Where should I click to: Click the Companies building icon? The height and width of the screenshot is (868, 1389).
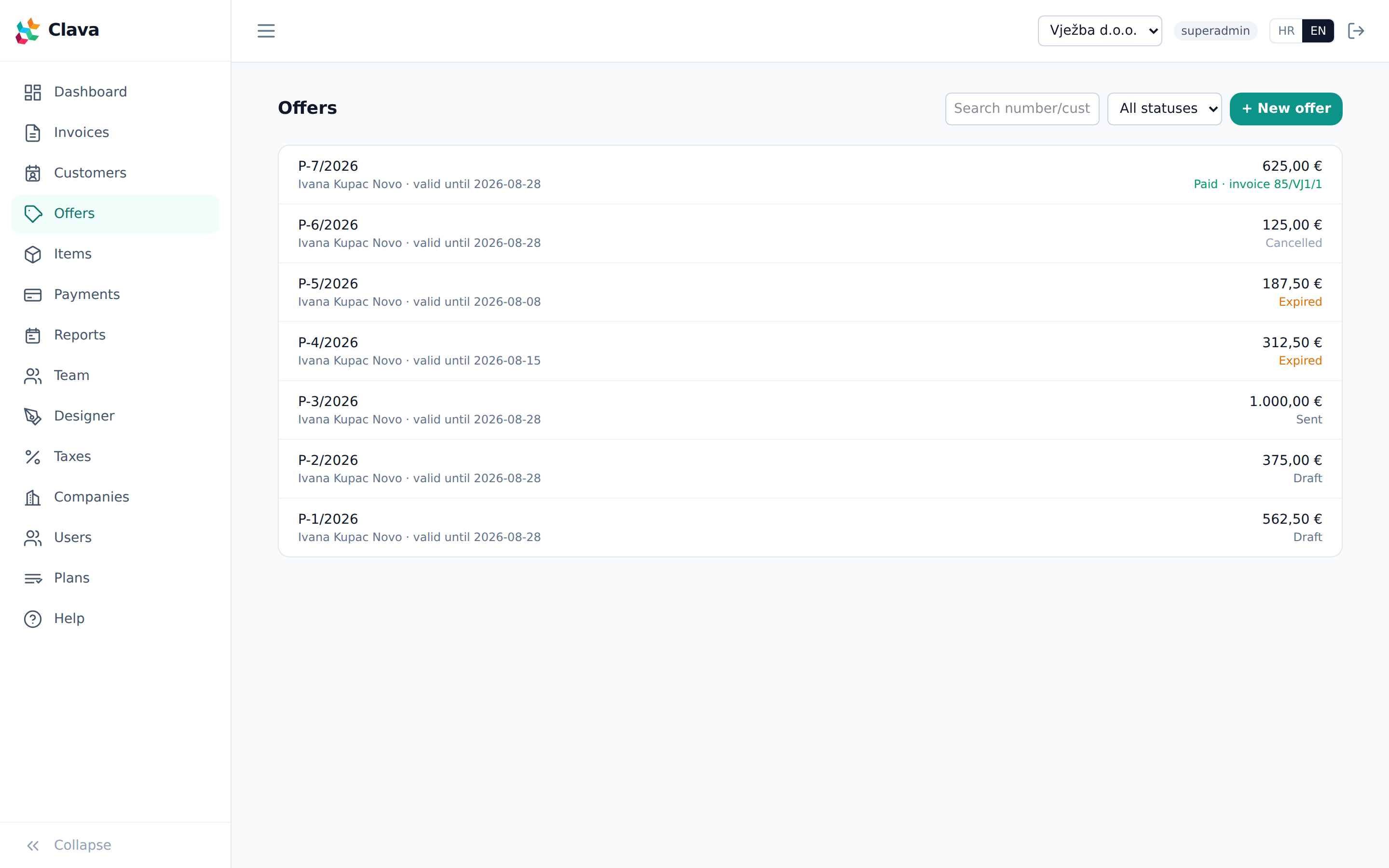33,497
